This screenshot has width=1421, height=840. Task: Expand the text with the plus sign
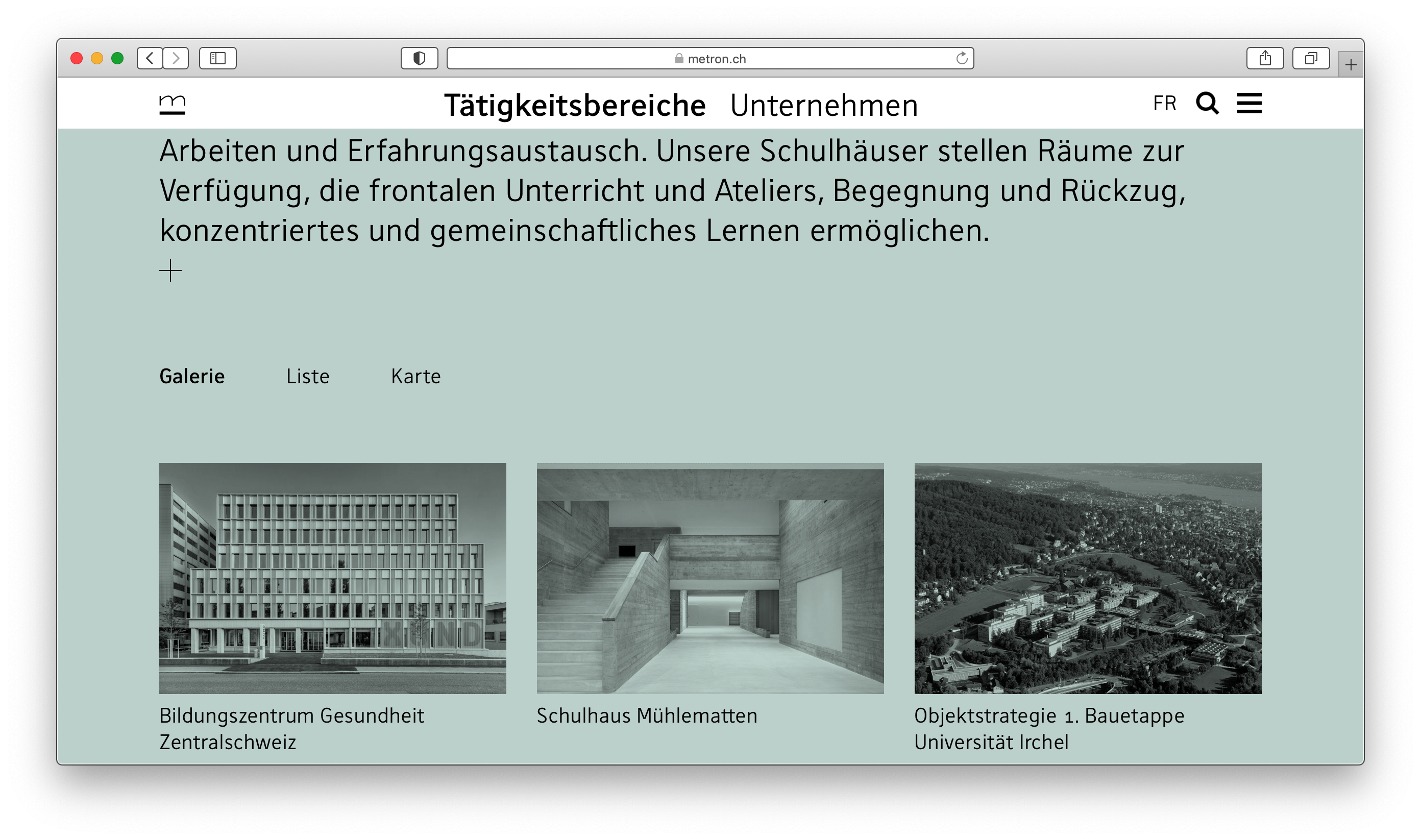tap(170, 270)
